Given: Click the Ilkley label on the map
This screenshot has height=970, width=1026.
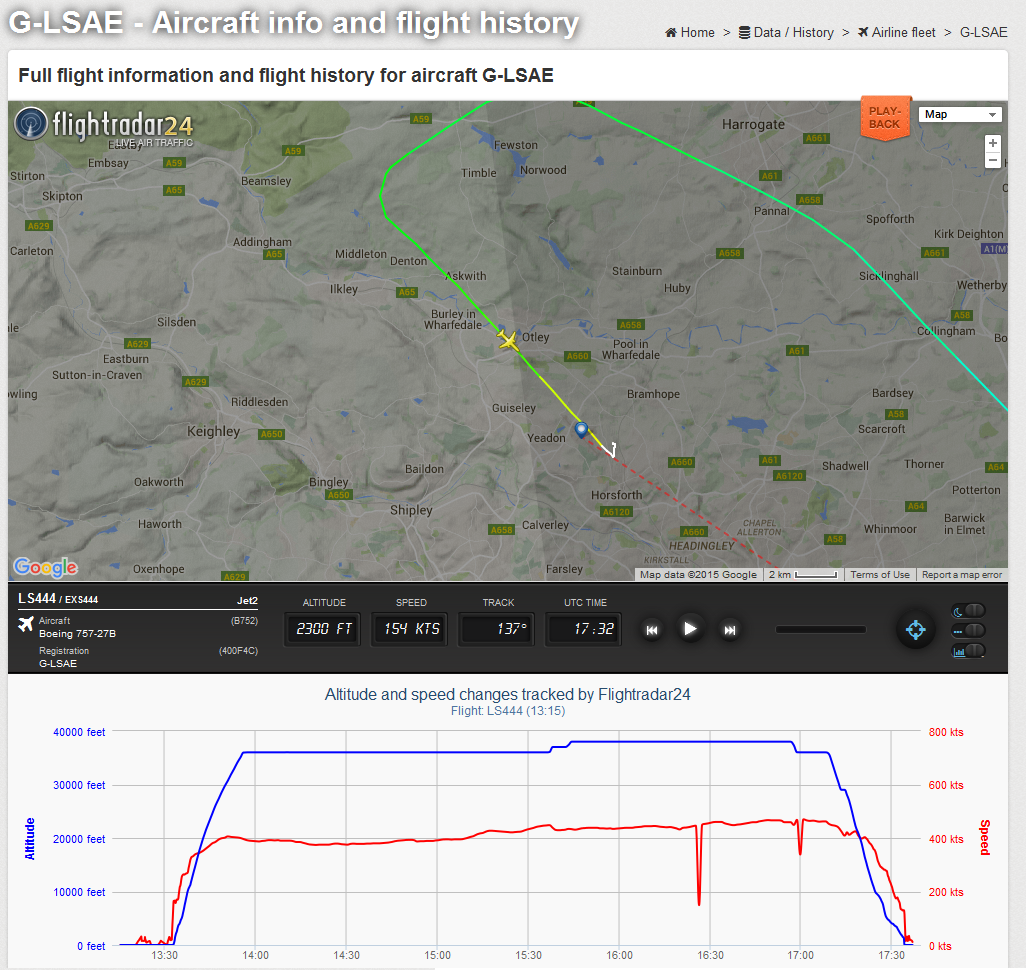Looking at the screenshot, I should 344,289.
